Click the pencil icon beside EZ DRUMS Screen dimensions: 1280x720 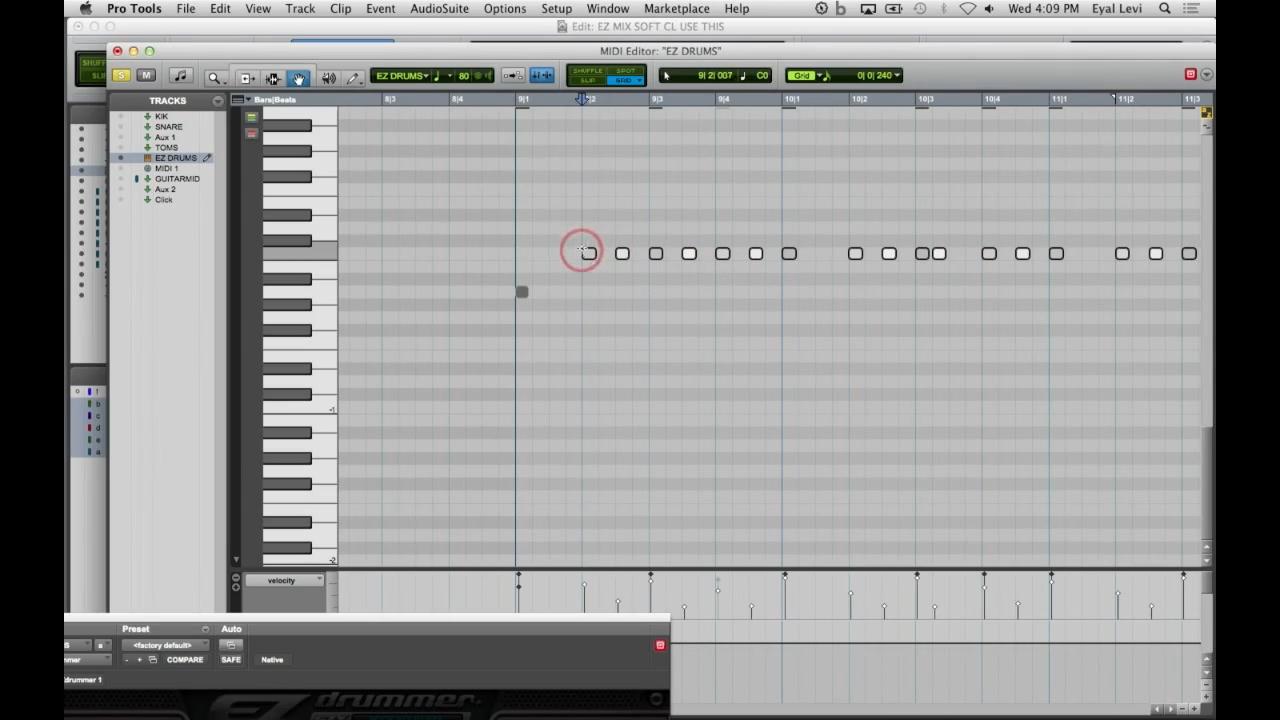(207, 158)
